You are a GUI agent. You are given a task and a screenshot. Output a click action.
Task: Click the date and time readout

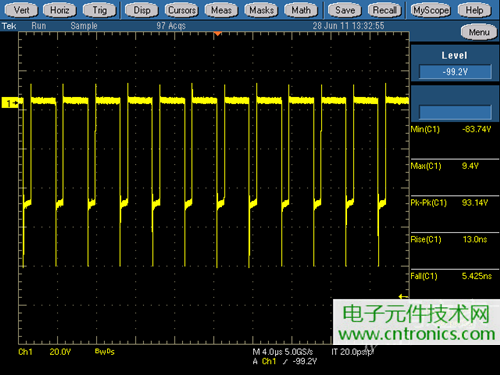point(348,26)
